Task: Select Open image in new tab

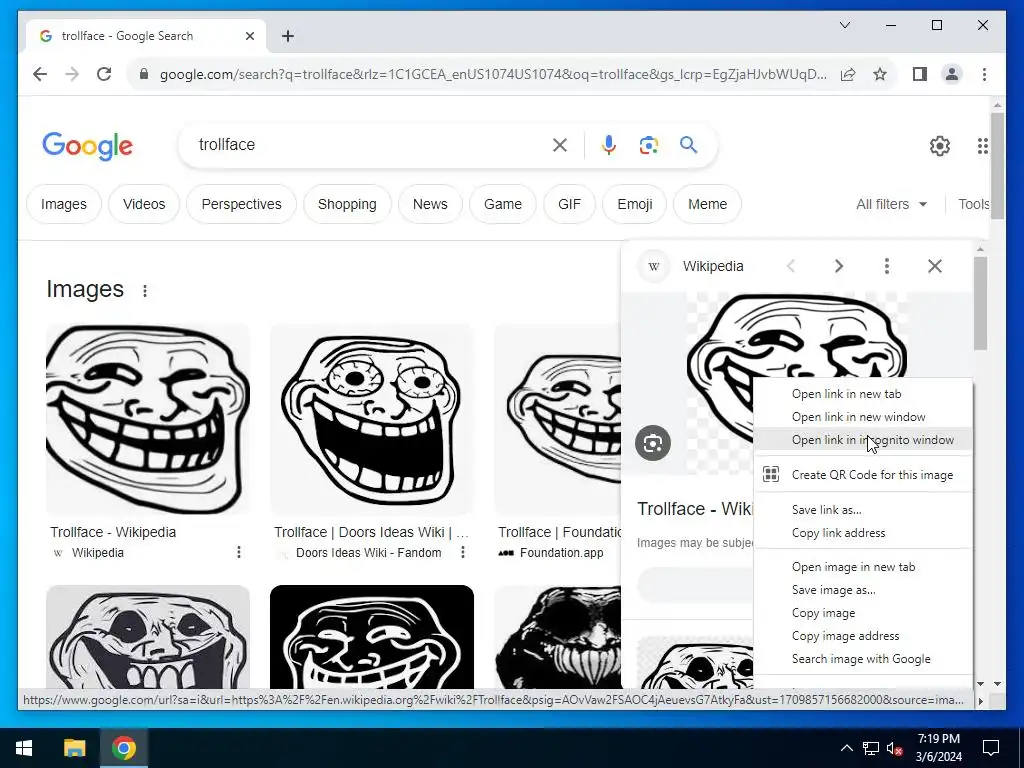Action: pyautogui.click(x=863, y=567)
